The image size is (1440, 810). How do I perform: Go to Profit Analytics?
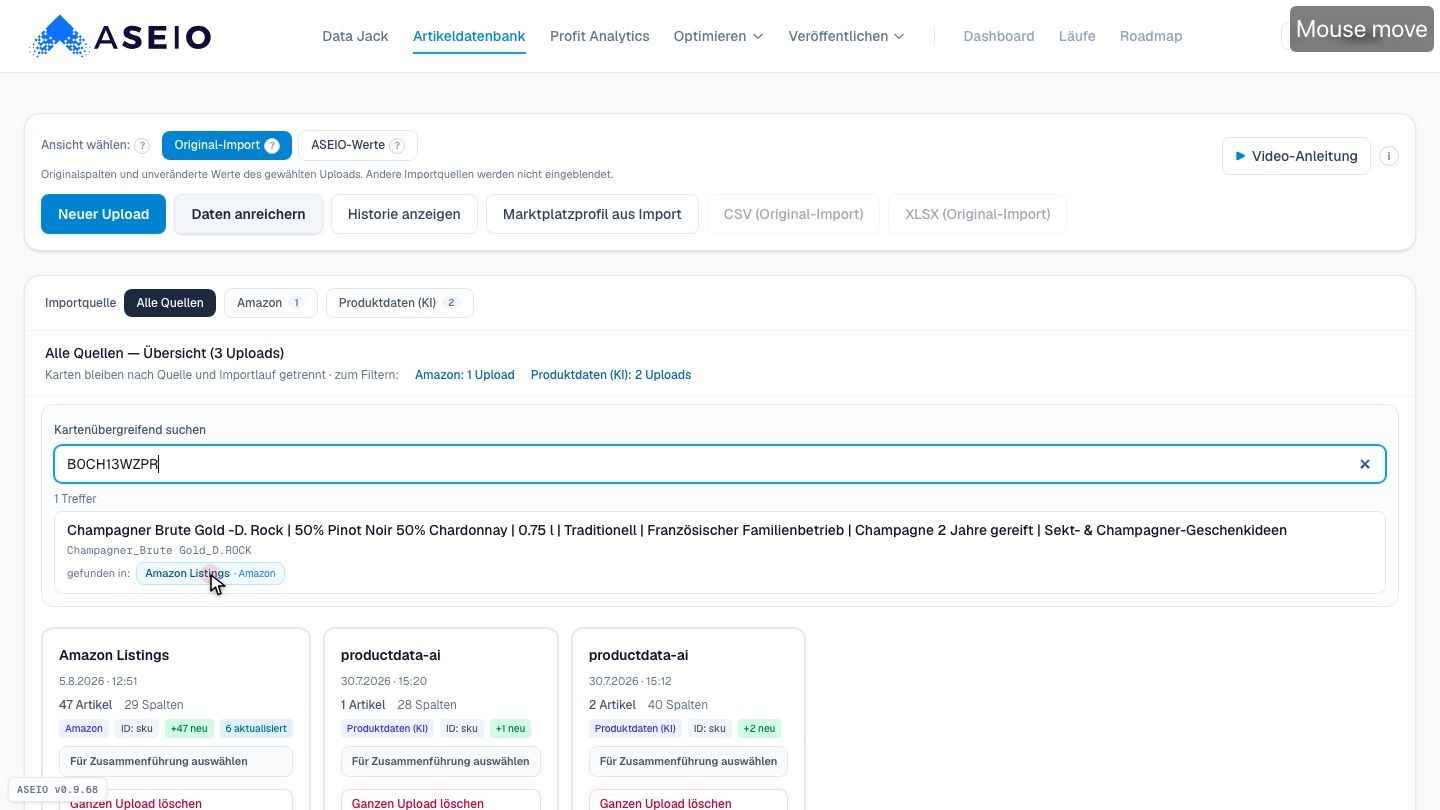(x=599, y=36)
